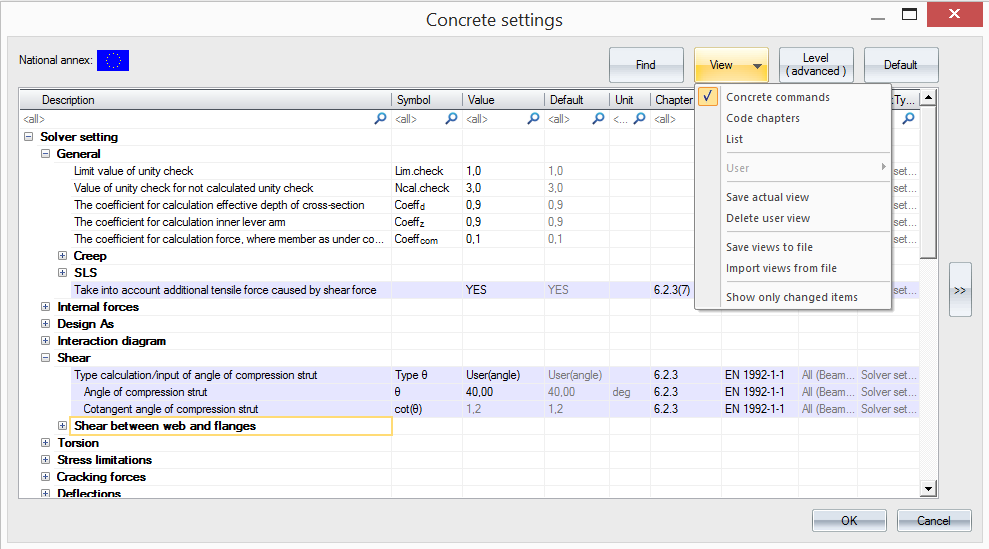Click the EU national annex flag icon
This screenshot has height=549, width=989.
[x=113, y=61]
